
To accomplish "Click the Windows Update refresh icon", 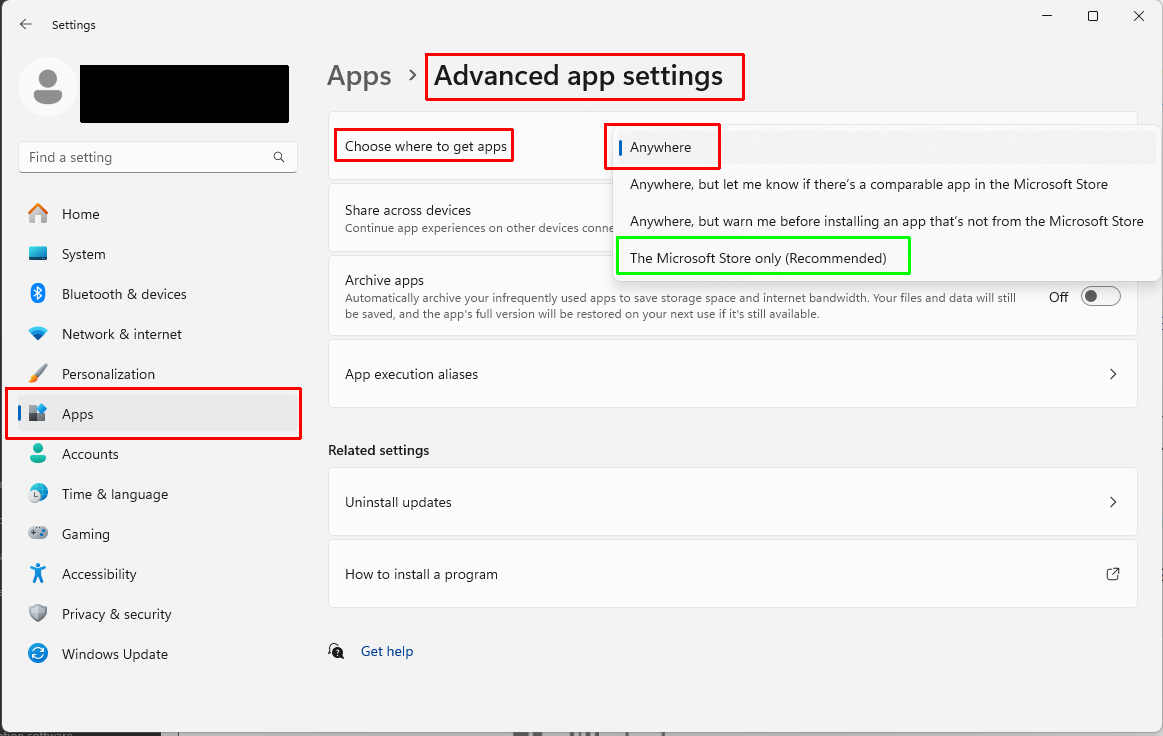I will click(x=38, y=654).
